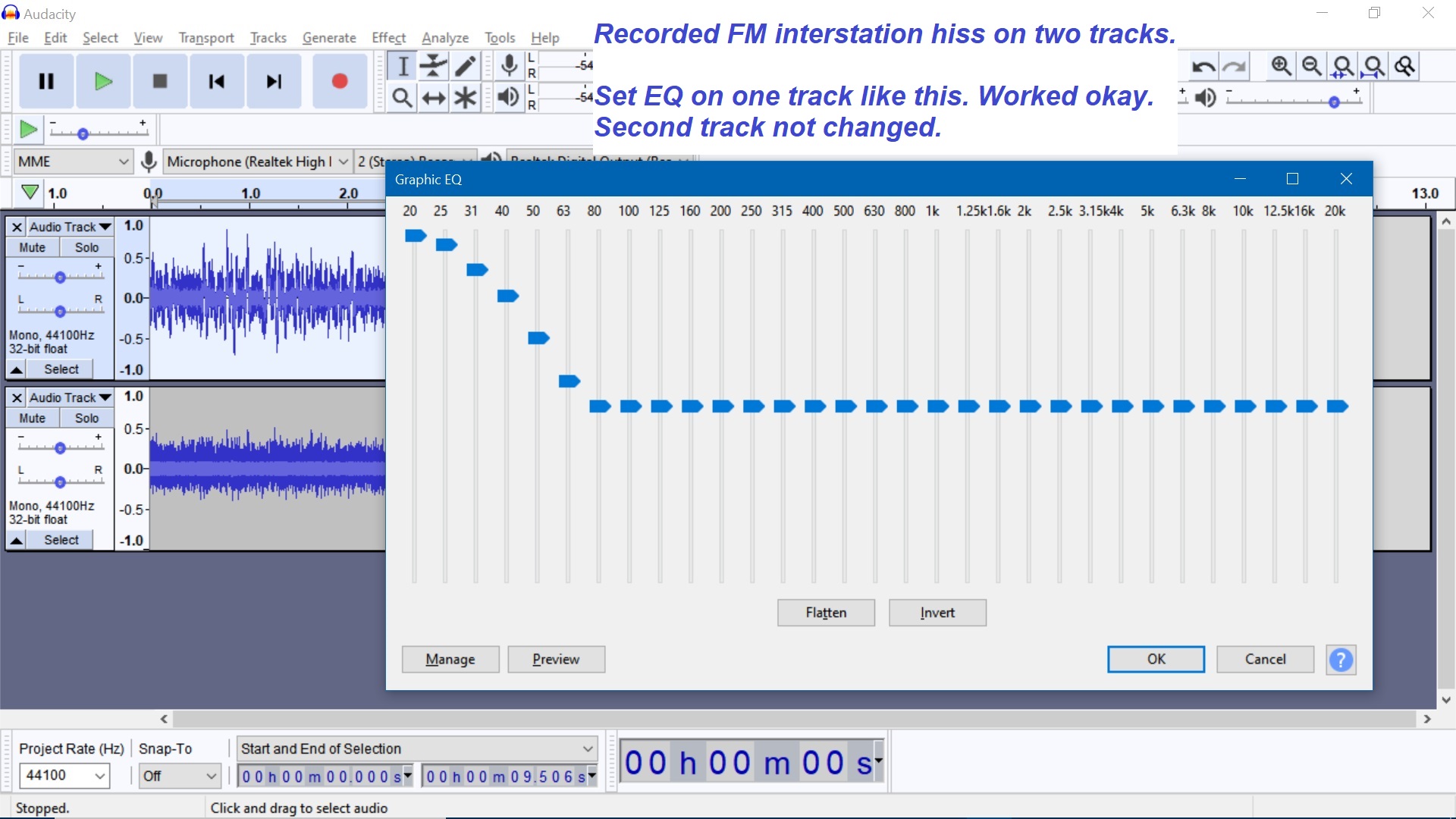Click the Zoom In magnifier icon
This screenshot has width=1456, height=819.
click(x=1282, y=67)
